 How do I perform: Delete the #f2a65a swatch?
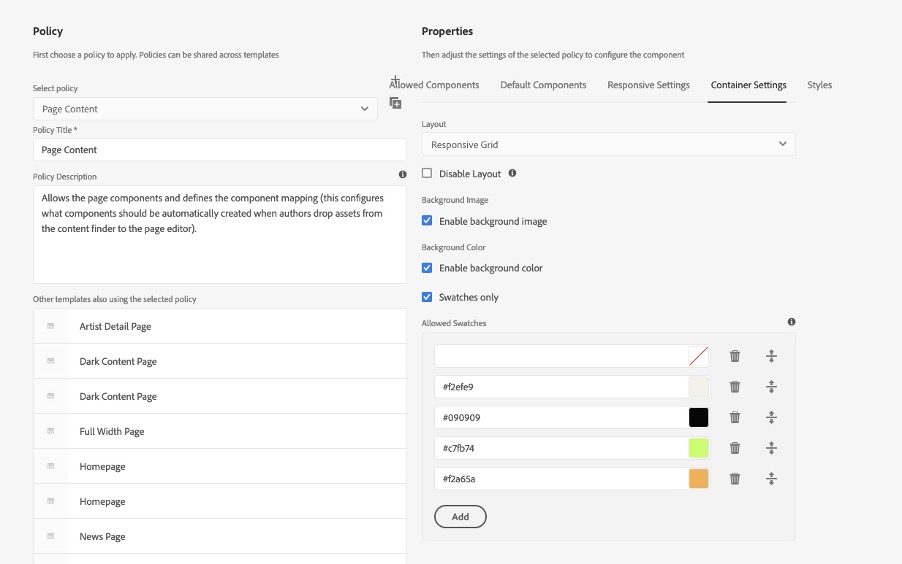point(735,478)
